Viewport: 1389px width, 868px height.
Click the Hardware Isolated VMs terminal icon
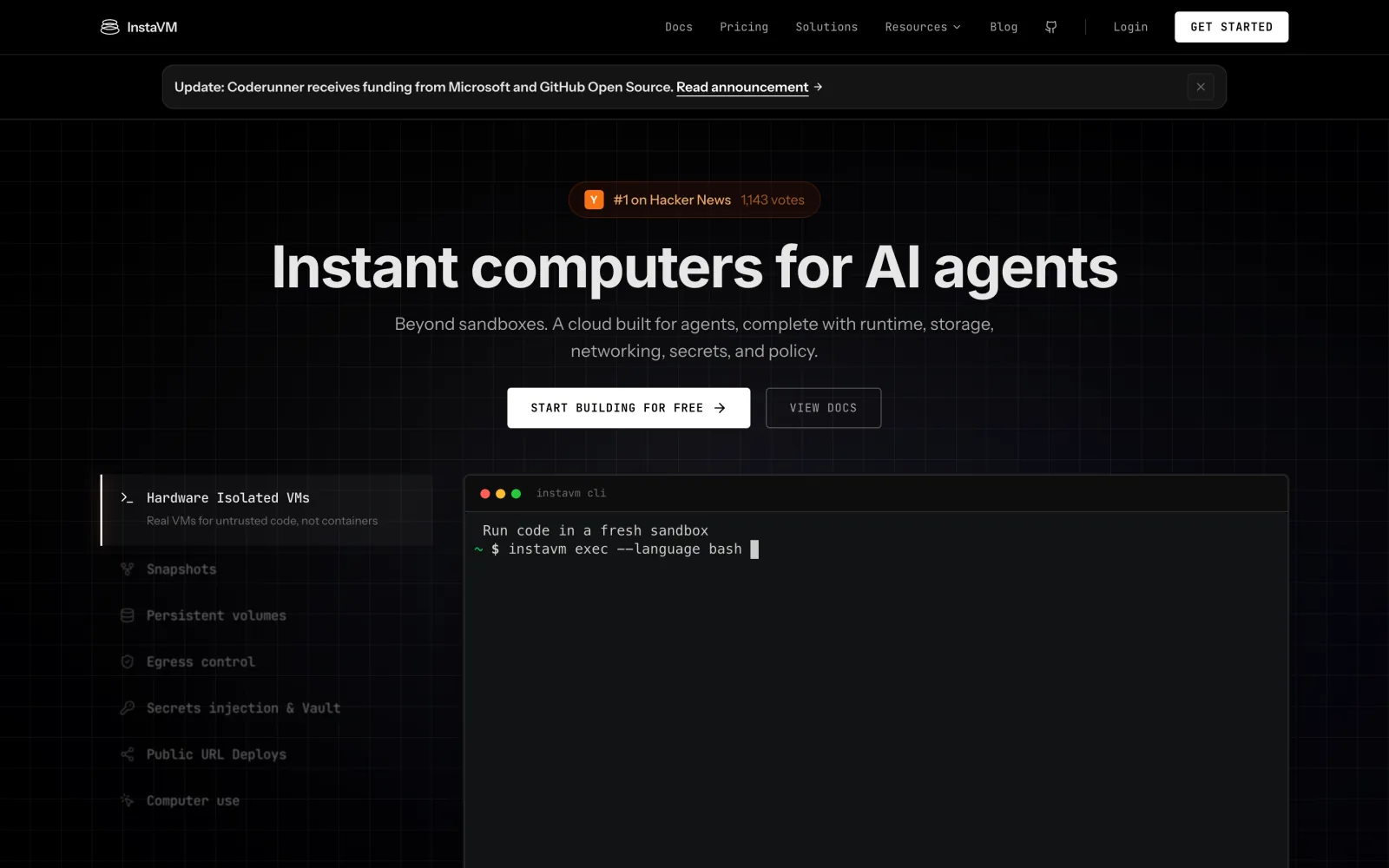point(127,497)
